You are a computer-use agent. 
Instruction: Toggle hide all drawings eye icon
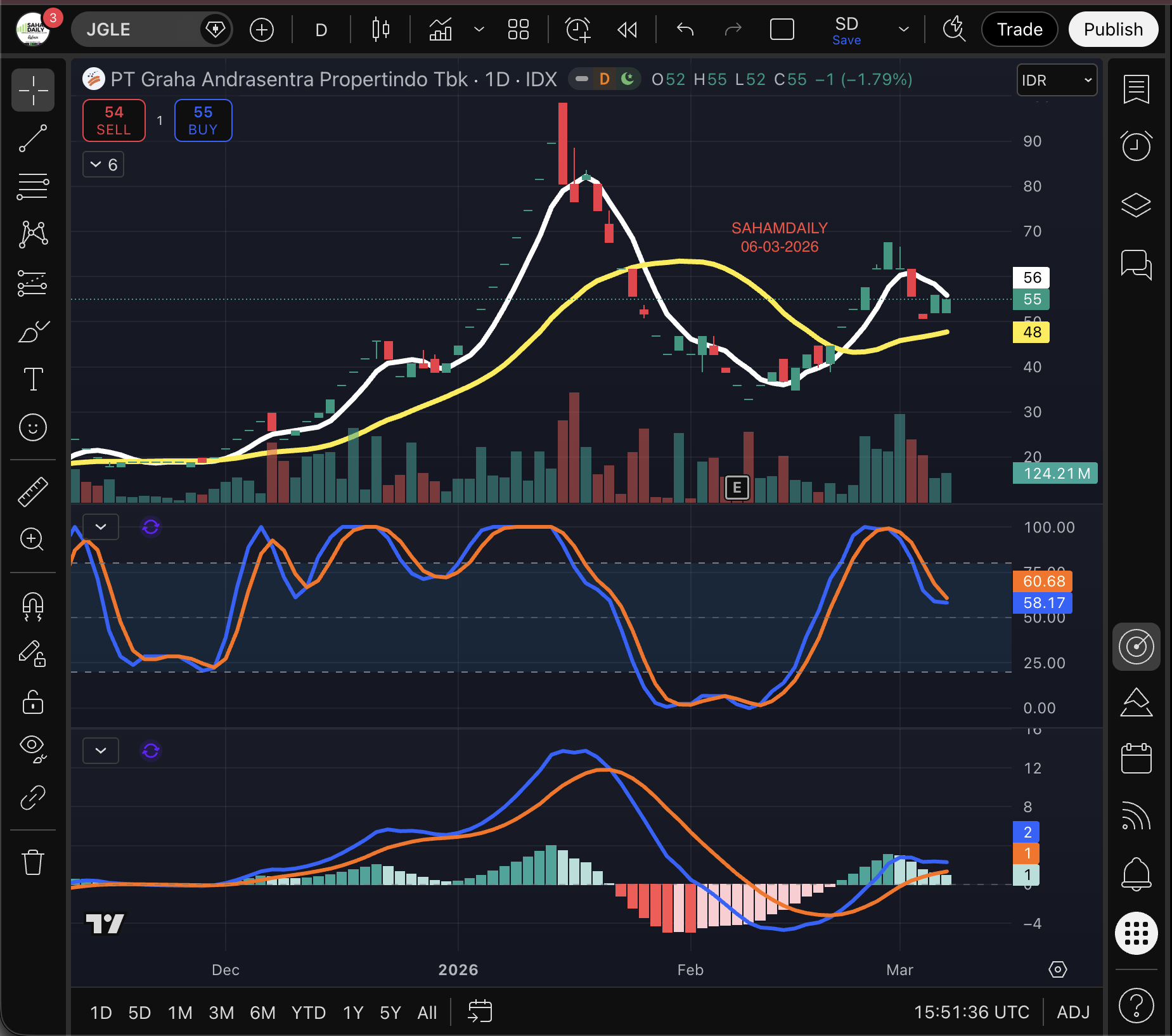33,749
